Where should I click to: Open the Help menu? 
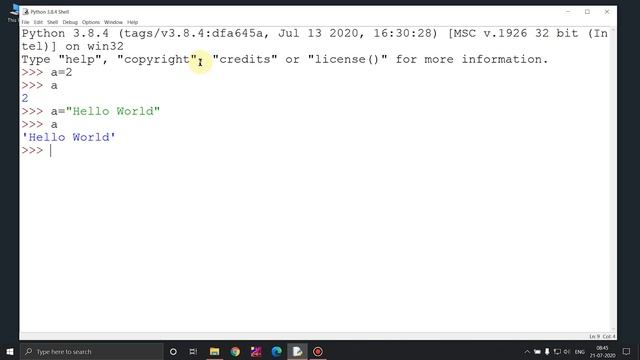pyautogui.click(x=133, y=22)
